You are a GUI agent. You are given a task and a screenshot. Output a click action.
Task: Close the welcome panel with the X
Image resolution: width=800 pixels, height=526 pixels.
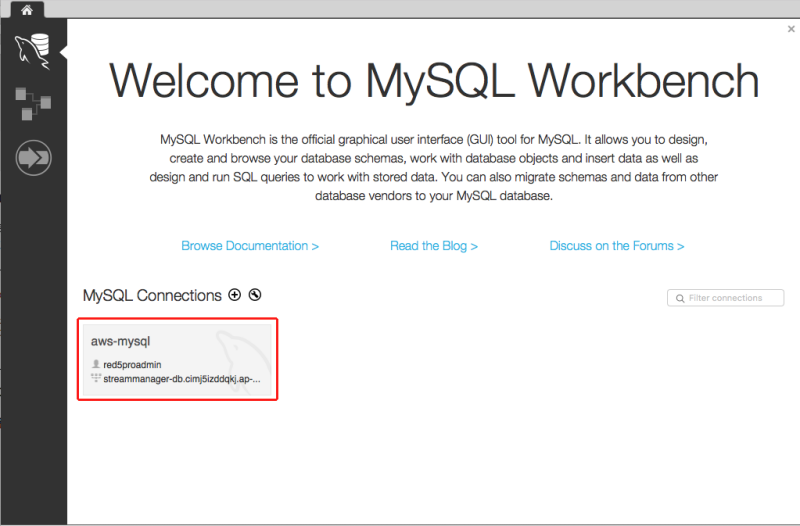pyautogui.click(x=791, y=29)
